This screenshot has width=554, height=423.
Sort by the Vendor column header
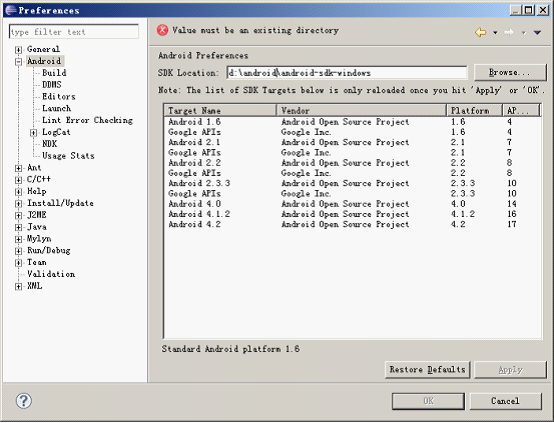tap(361, 111)
